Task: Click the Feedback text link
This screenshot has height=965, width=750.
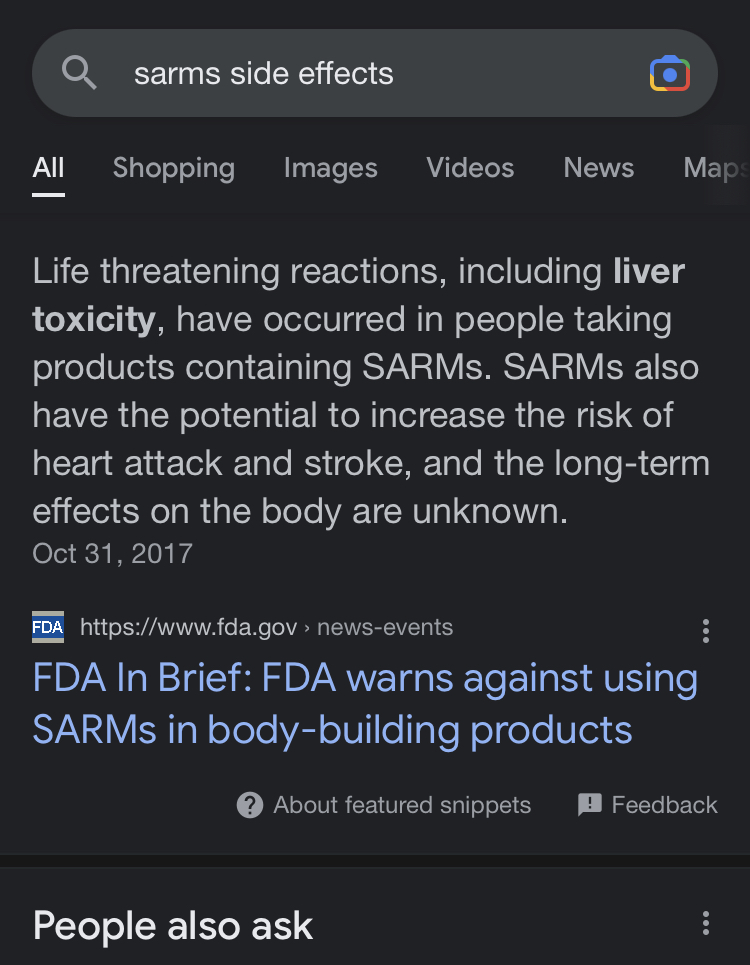Action: 664,805
